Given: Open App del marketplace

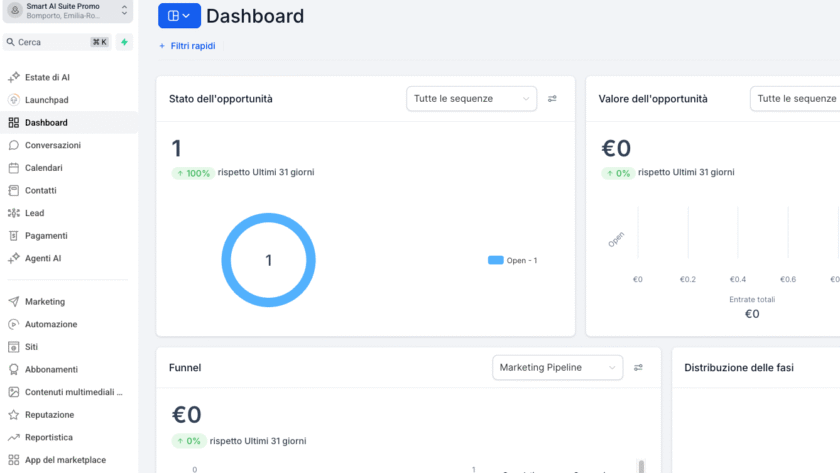Looking at the screenshot, I should point(64,460).
